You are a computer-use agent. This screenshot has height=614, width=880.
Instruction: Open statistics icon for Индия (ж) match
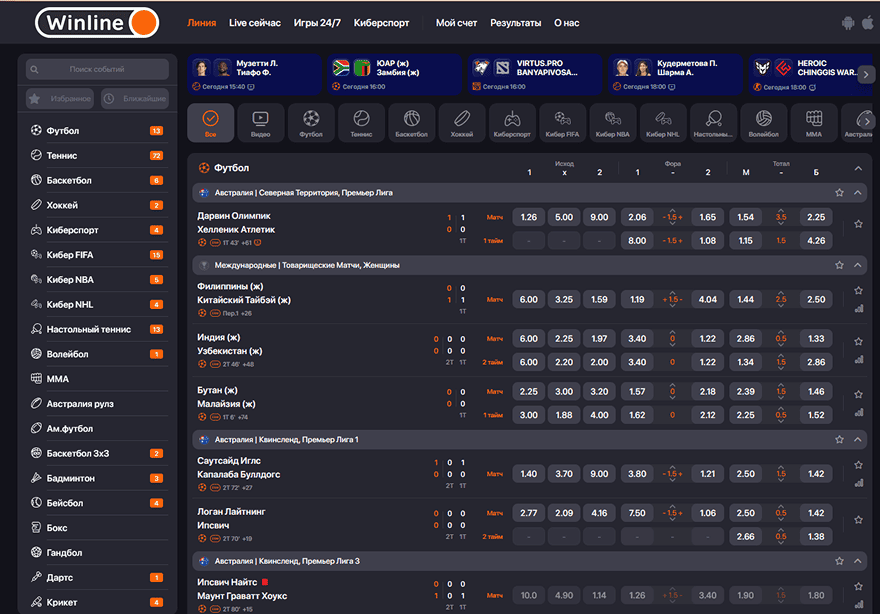click(859, 360)
